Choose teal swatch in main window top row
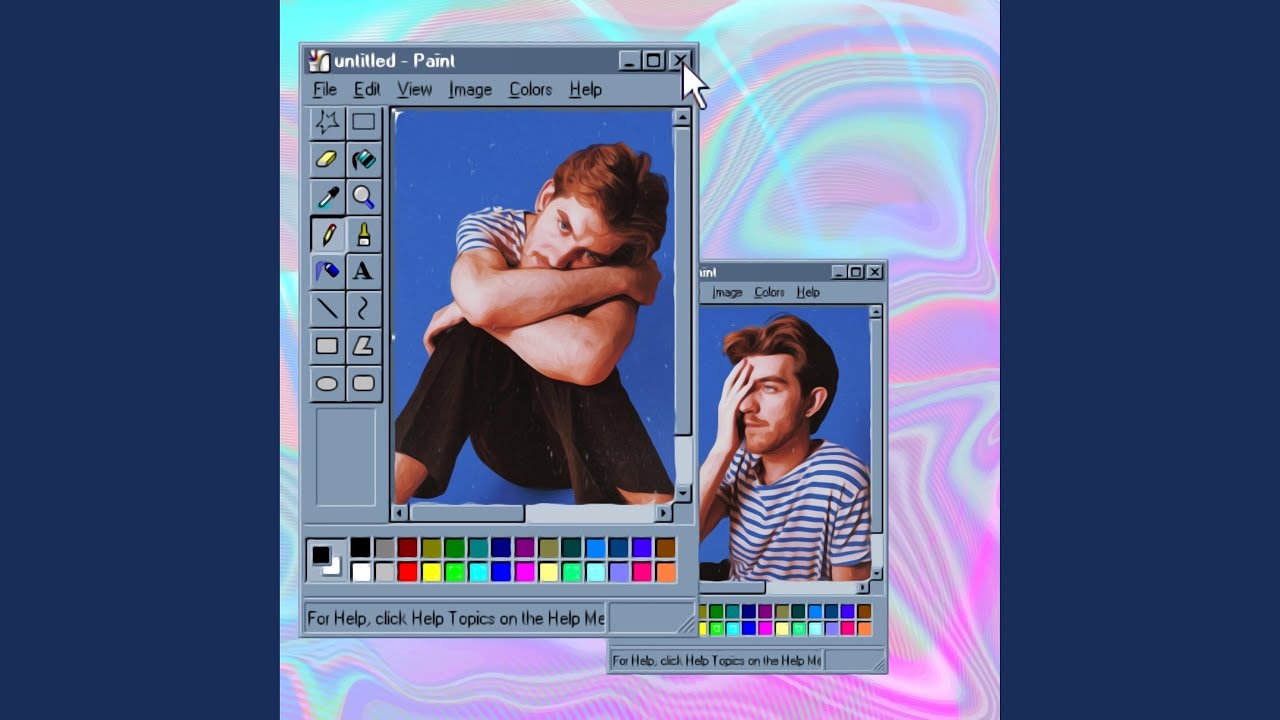This screenshot has height=720, width=1280. (478, 547)
